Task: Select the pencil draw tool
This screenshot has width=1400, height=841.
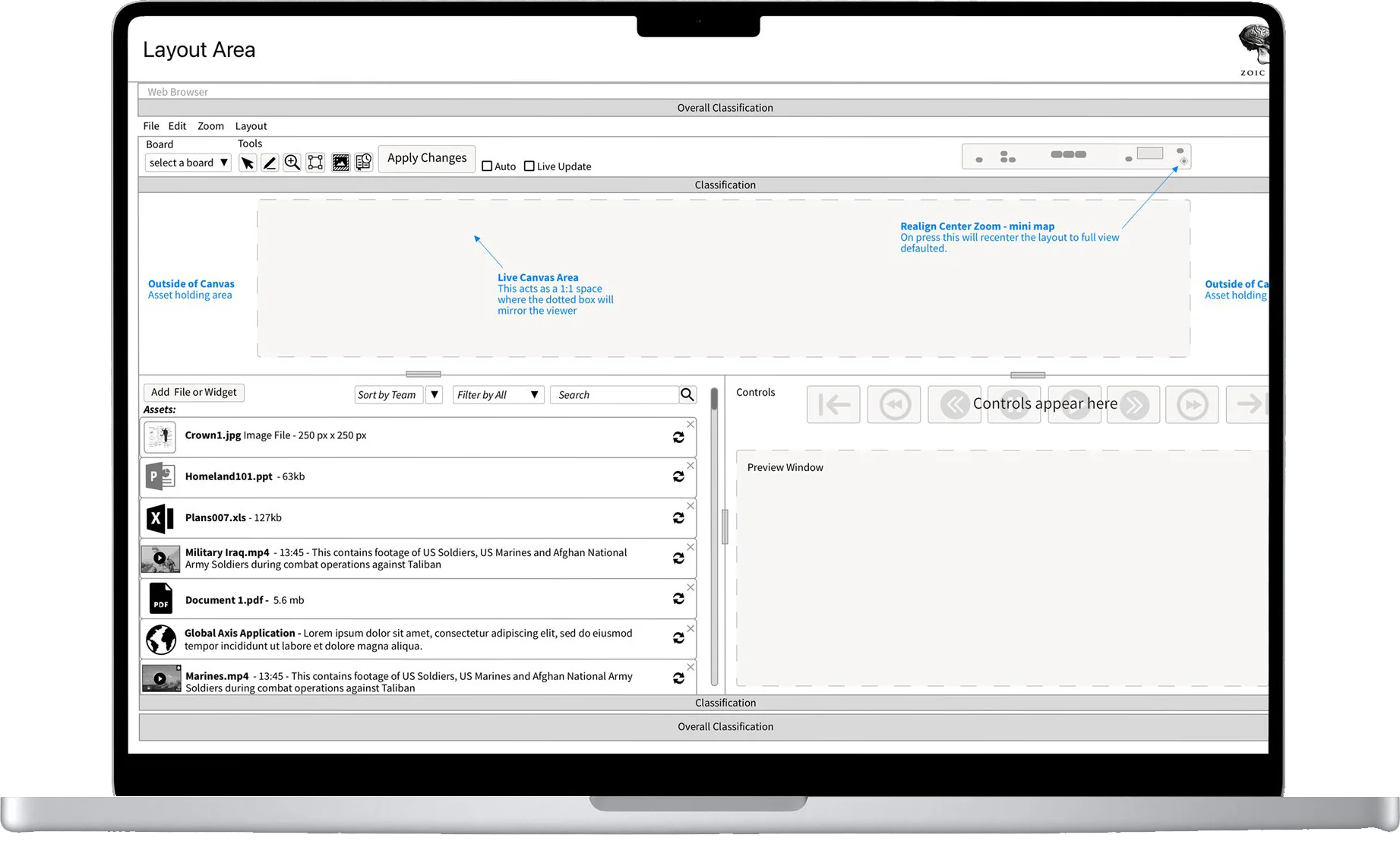Action: pos(270,163)
